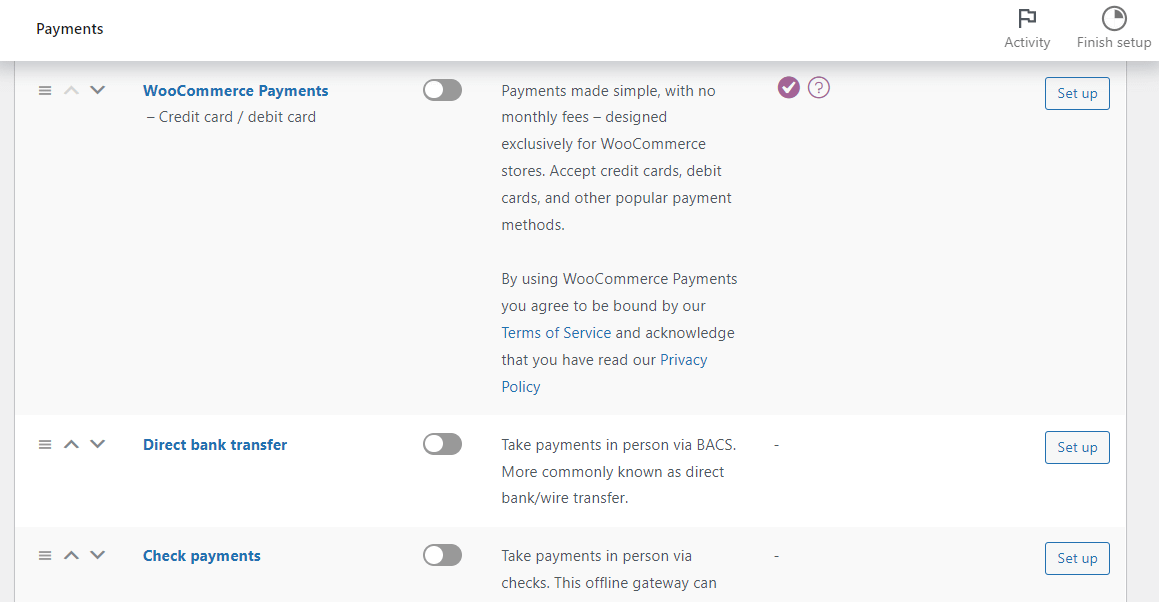Click the Activity flag icon
Screen dimensions: 1159x602
coord(1027,19)
